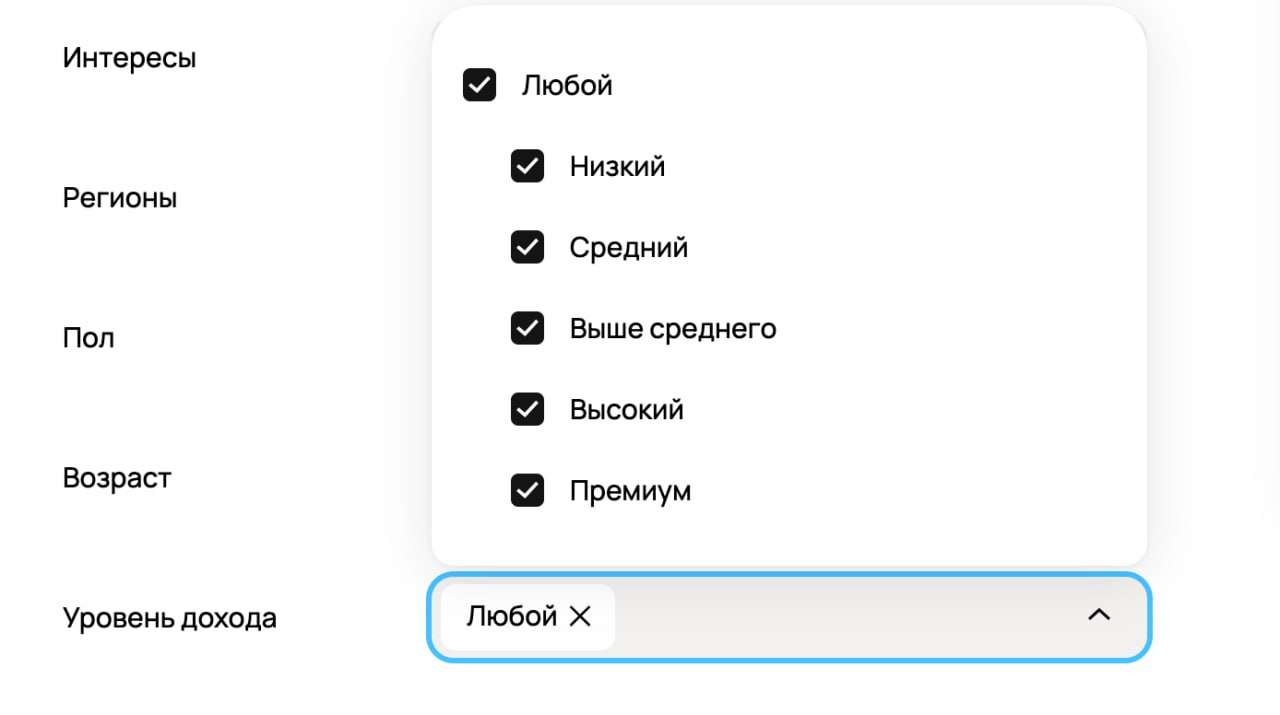Click the Низкий option label text
Screen dimensions: 1280x715
[x=617, y=166]
